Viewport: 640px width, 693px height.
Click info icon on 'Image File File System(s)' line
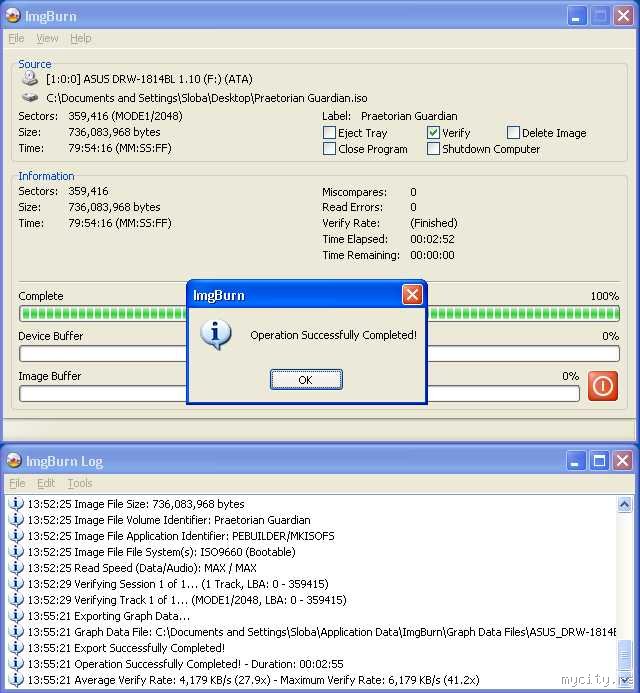[x=15, y=552]
